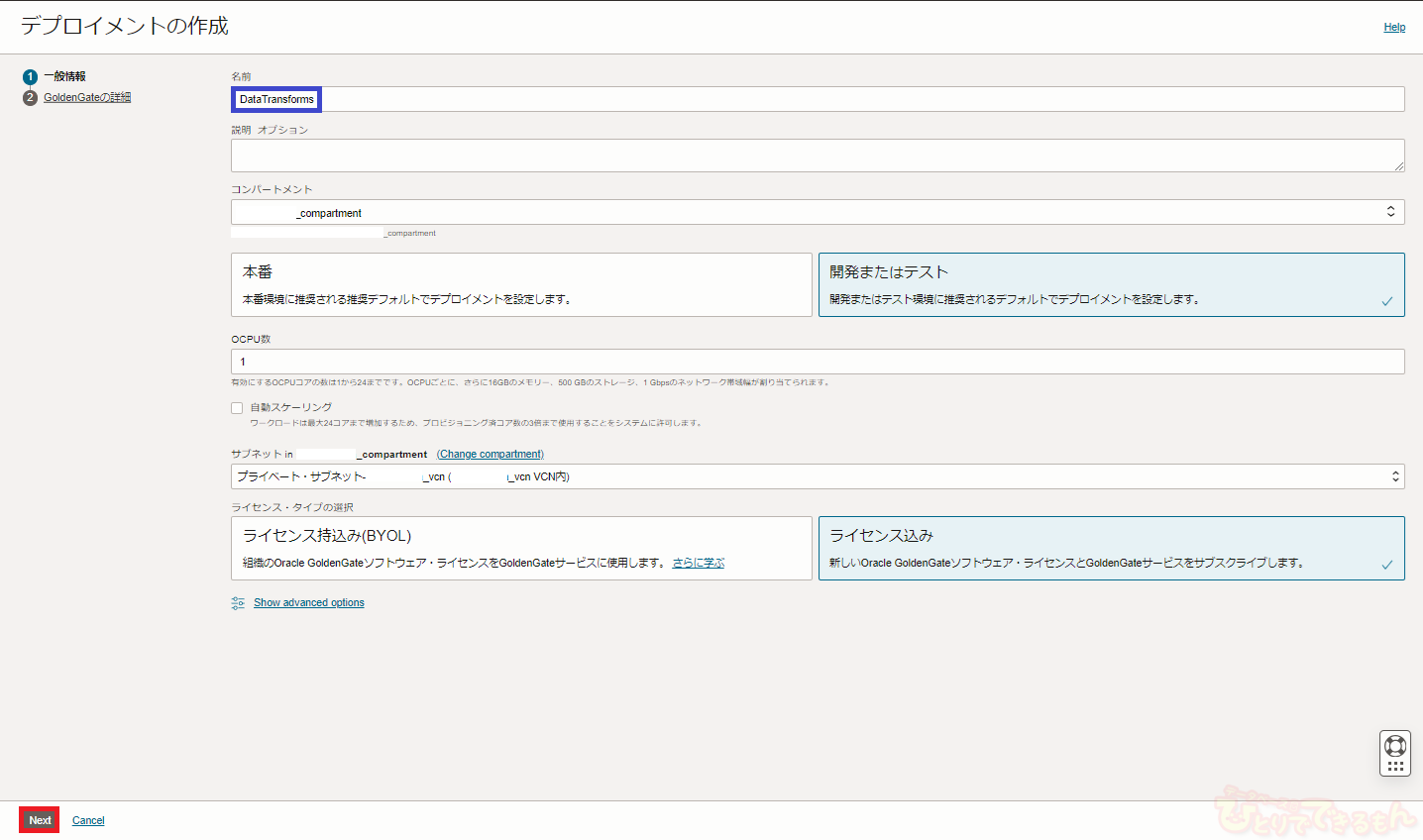The height and width of the screenshot is (840, 1423).
Task: Click the Change compartment link
Action: [491, 455]
